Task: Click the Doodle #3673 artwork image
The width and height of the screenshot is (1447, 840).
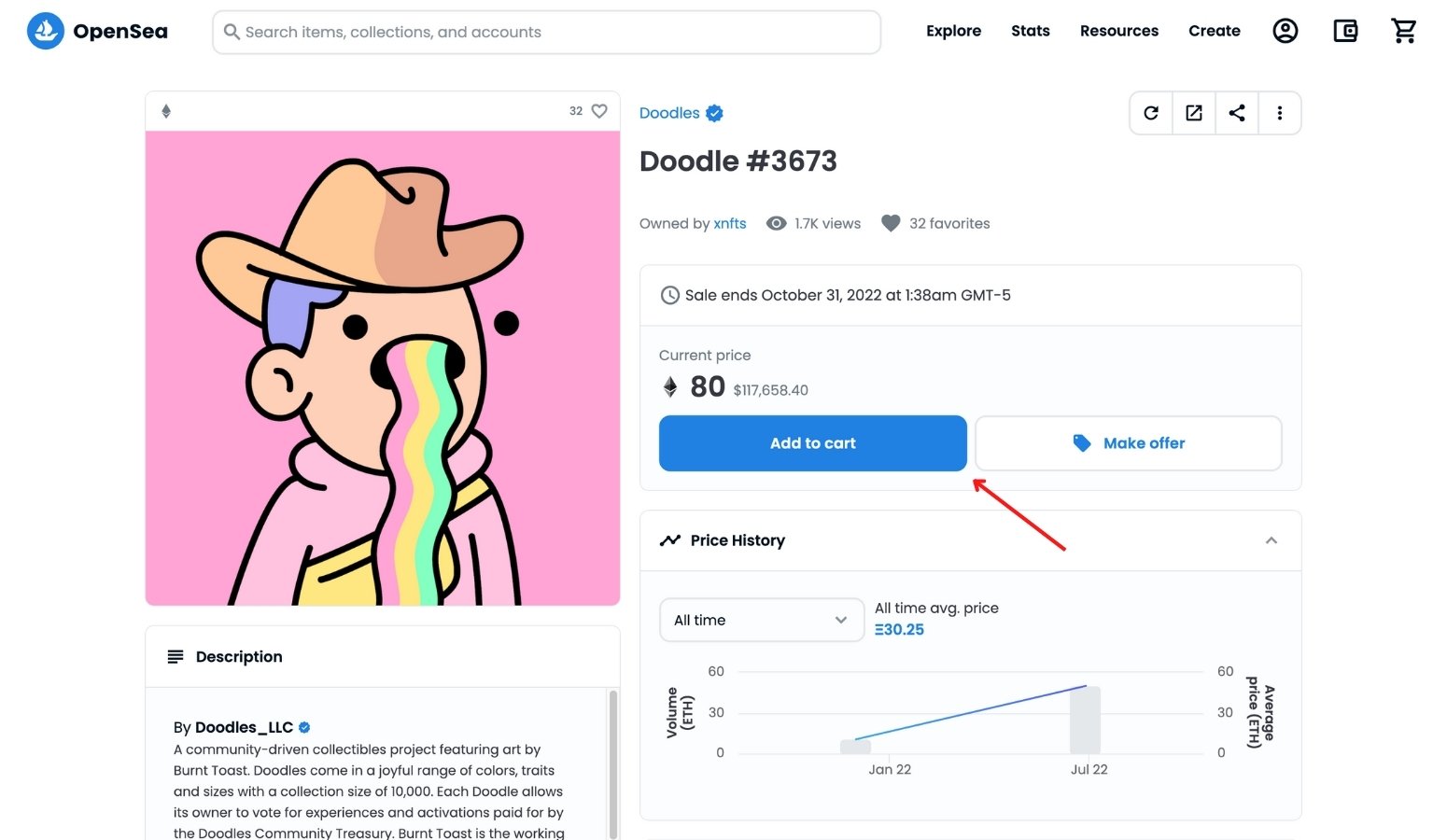Action: coord(383,368)
